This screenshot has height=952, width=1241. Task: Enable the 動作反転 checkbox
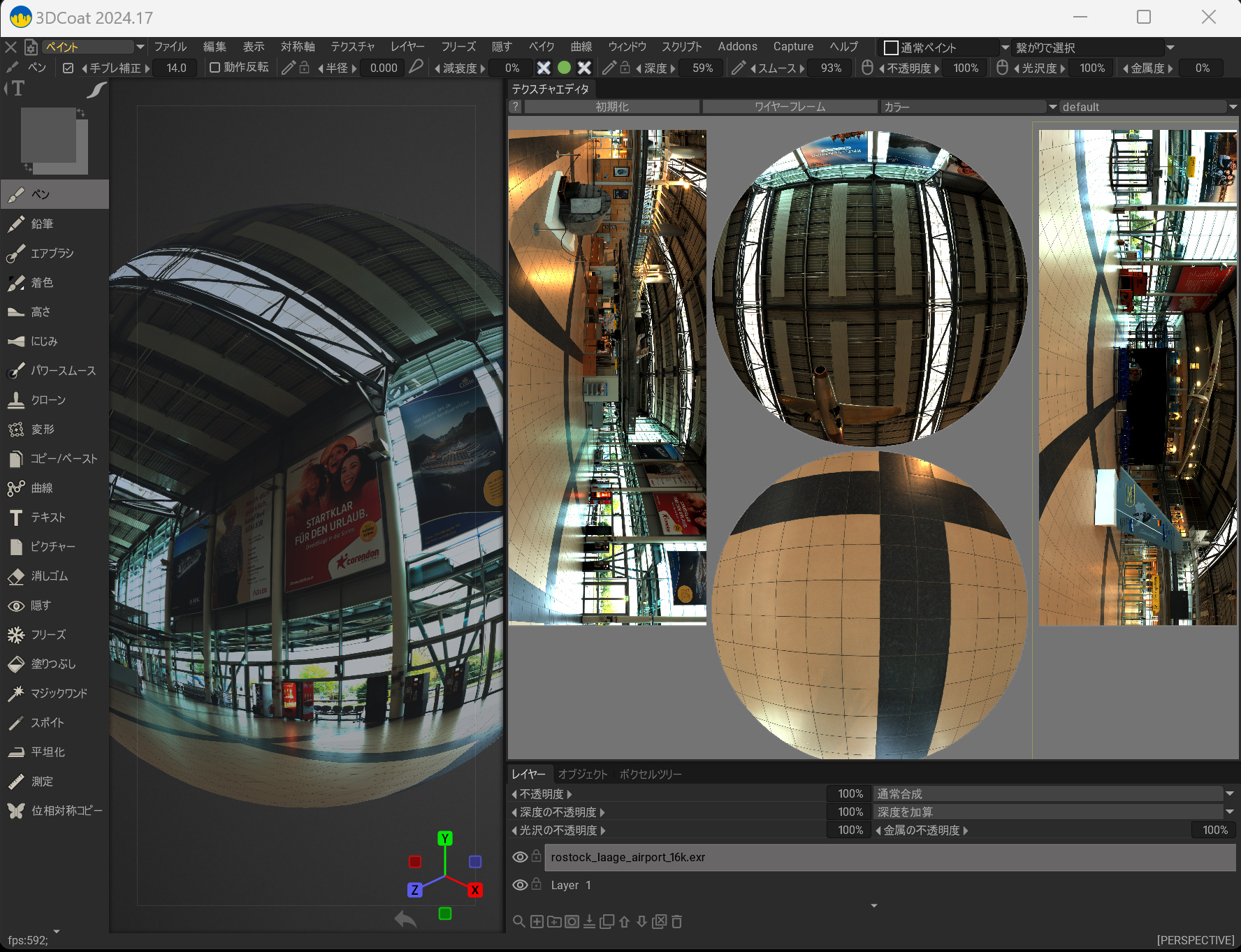point(215,68)
